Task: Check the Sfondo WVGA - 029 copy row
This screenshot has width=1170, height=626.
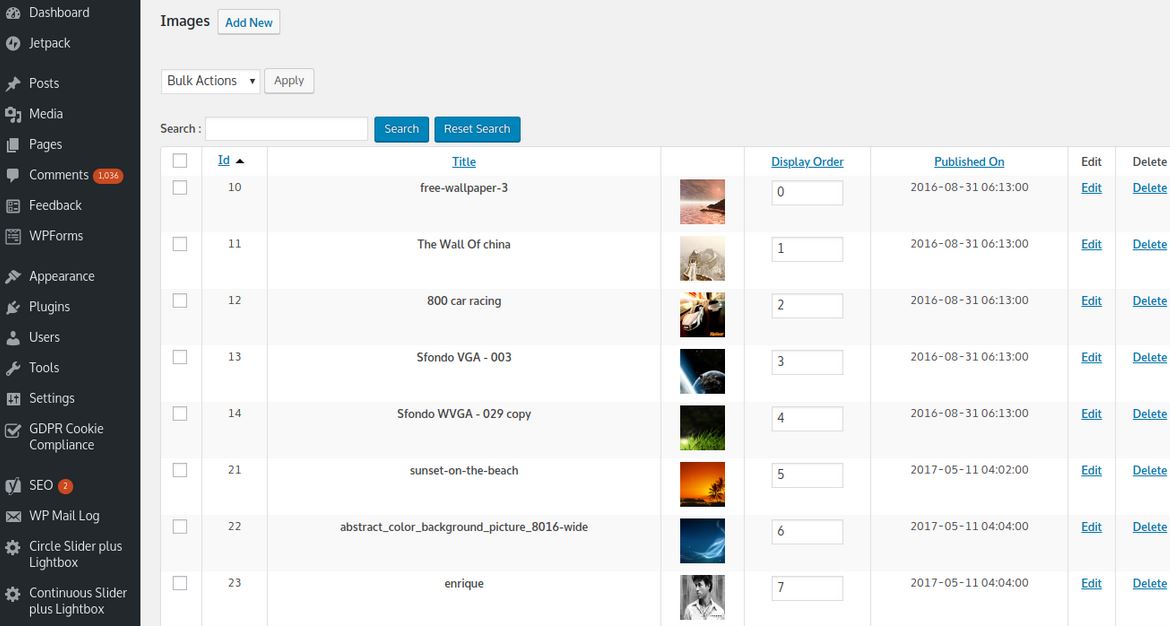Action: click(180, 413)
